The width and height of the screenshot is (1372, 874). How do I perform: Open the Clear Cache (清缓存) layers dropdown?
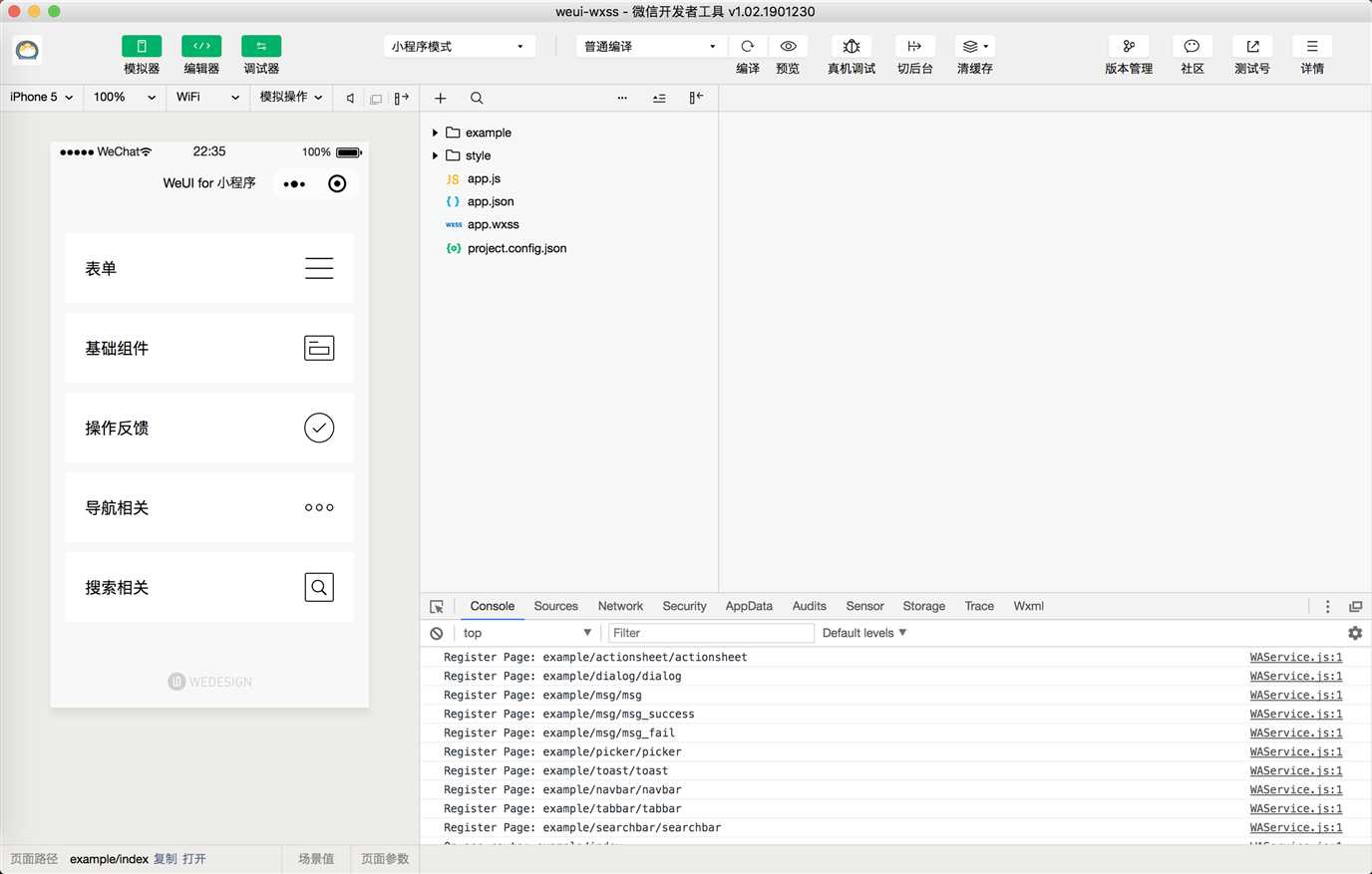[x=975, y=47]
